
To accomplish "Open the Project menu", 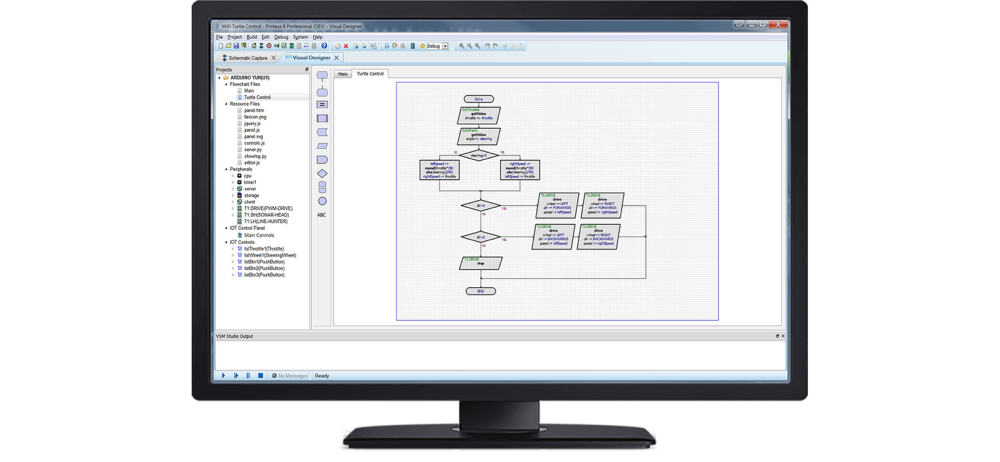I will pos(235,37).
